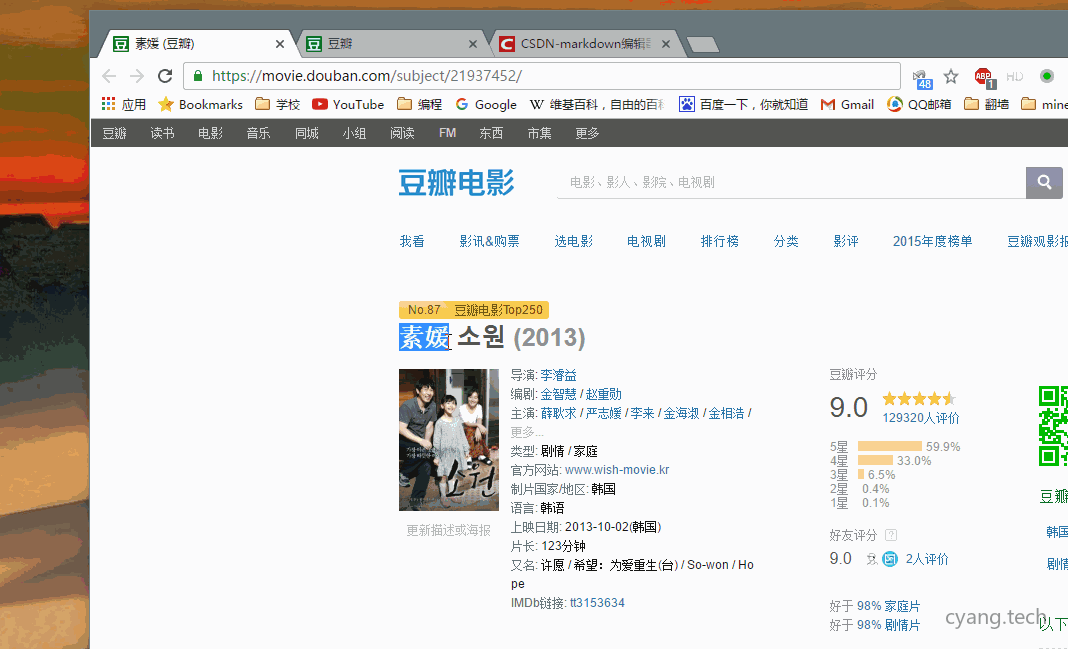Open the YouTube bookmark

pos(348,104)
